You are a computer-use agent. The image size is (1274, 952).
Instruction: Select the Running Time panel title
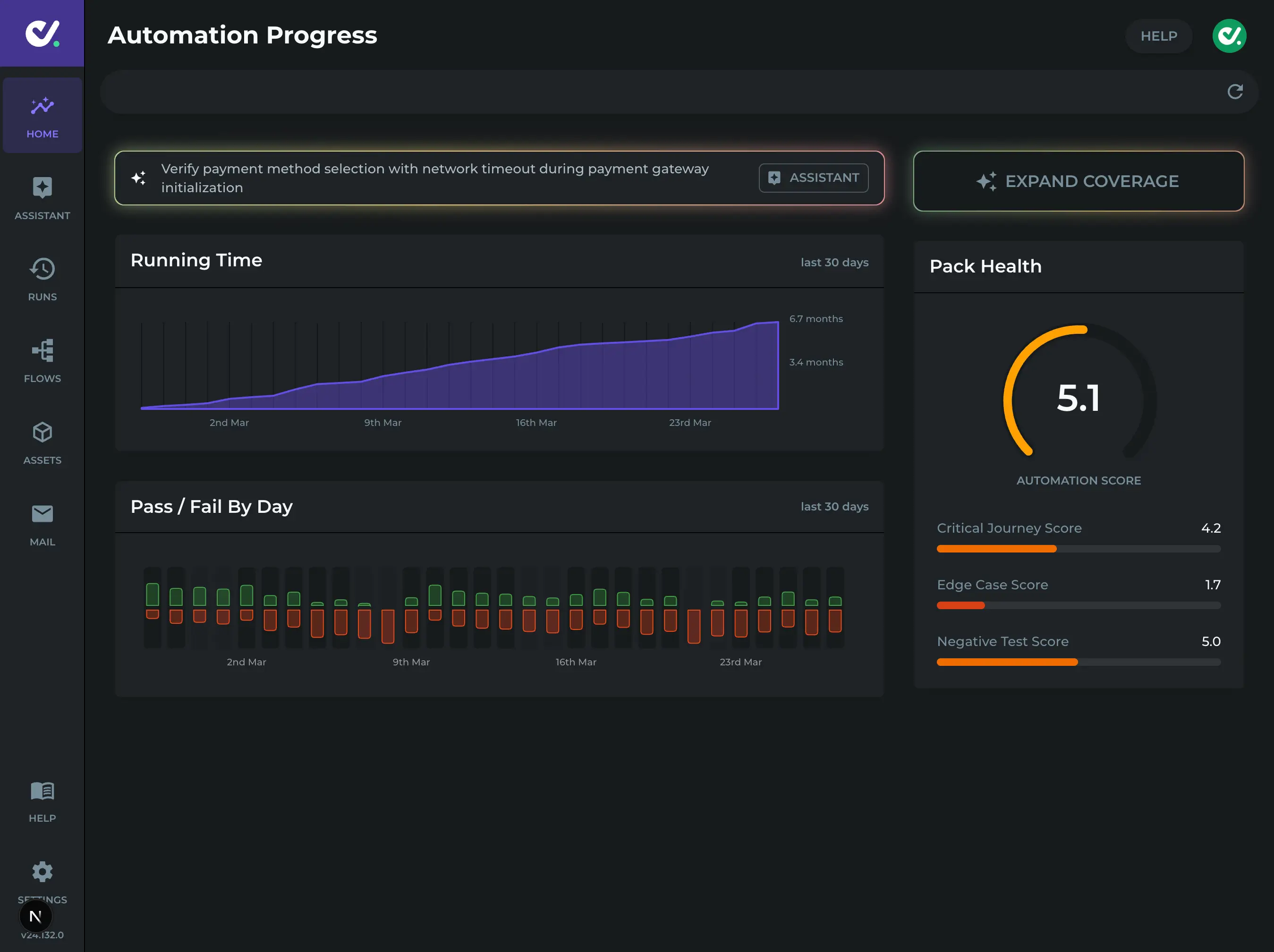point(196,260)
